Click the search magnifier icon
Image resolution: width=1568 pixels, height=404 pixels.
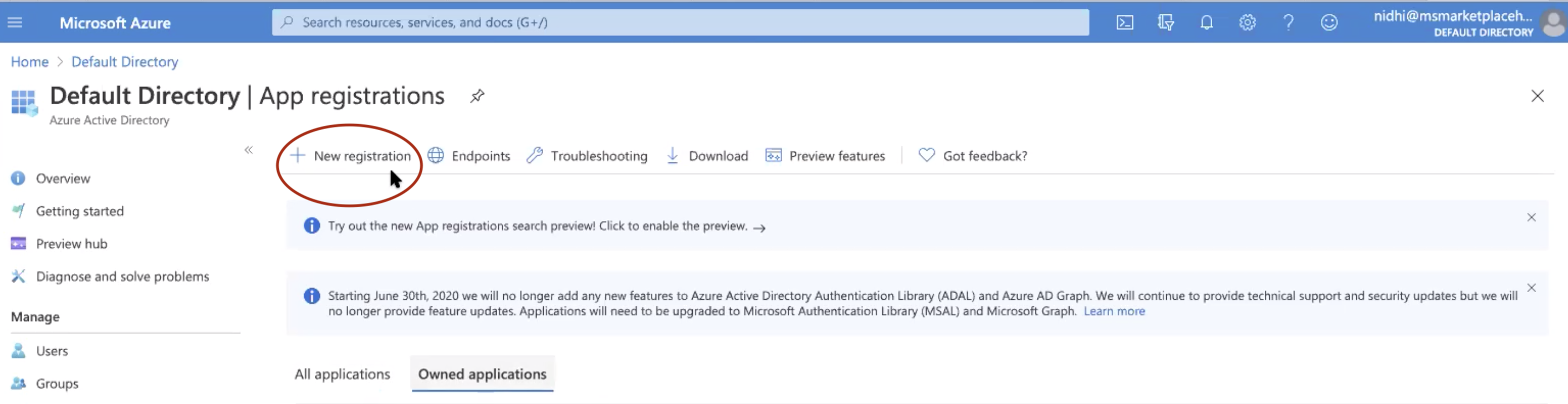click(x=287, y=23)
